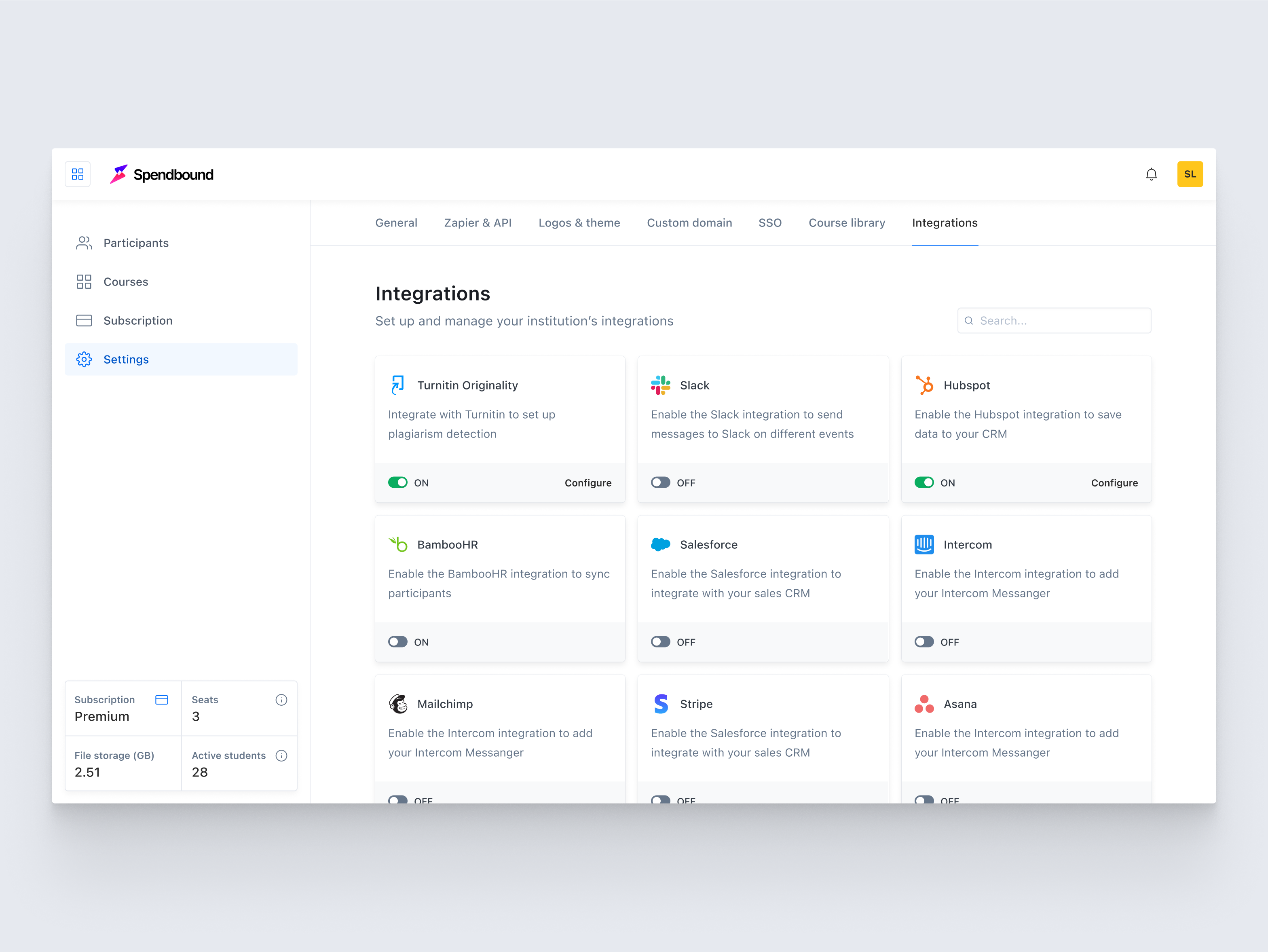Viewport: 1268px width, 952px height.
Task: Go to Courses in the sidebar
Action: 181,281
